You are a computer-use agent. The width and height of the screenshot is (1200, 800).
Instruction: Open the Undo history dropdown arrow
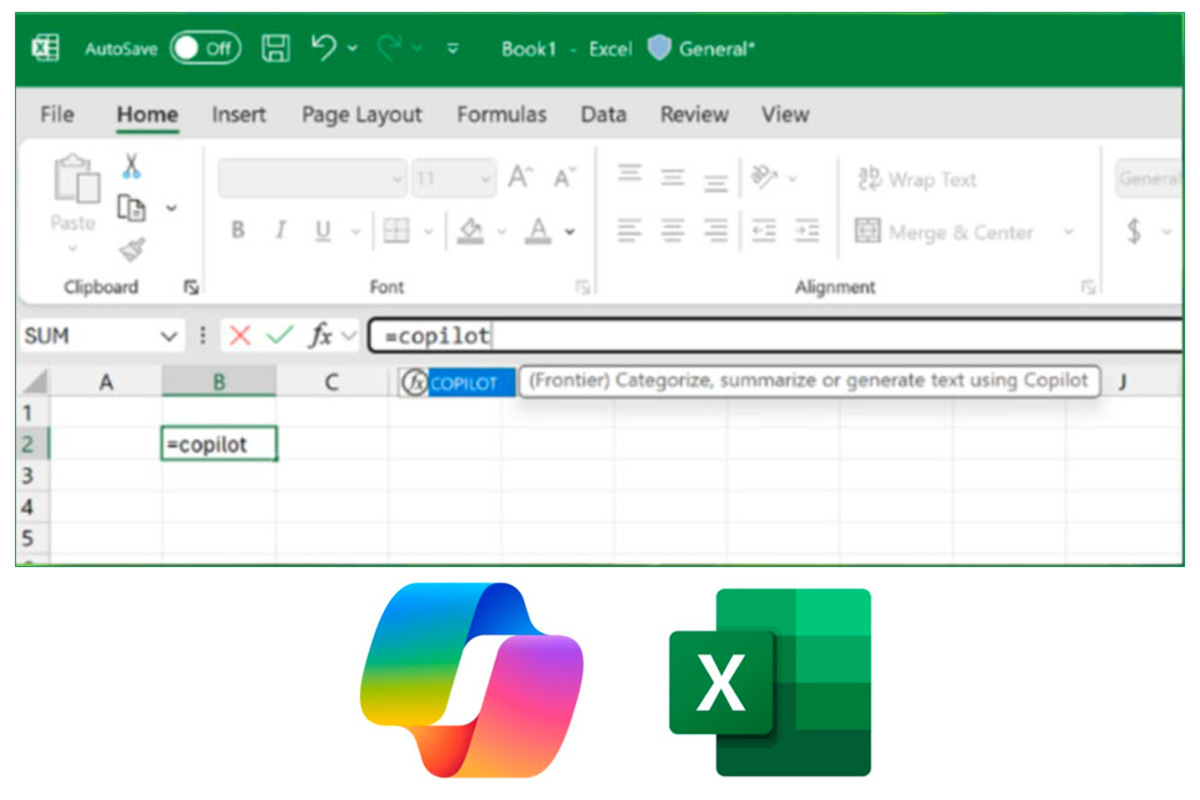[352, 48]
